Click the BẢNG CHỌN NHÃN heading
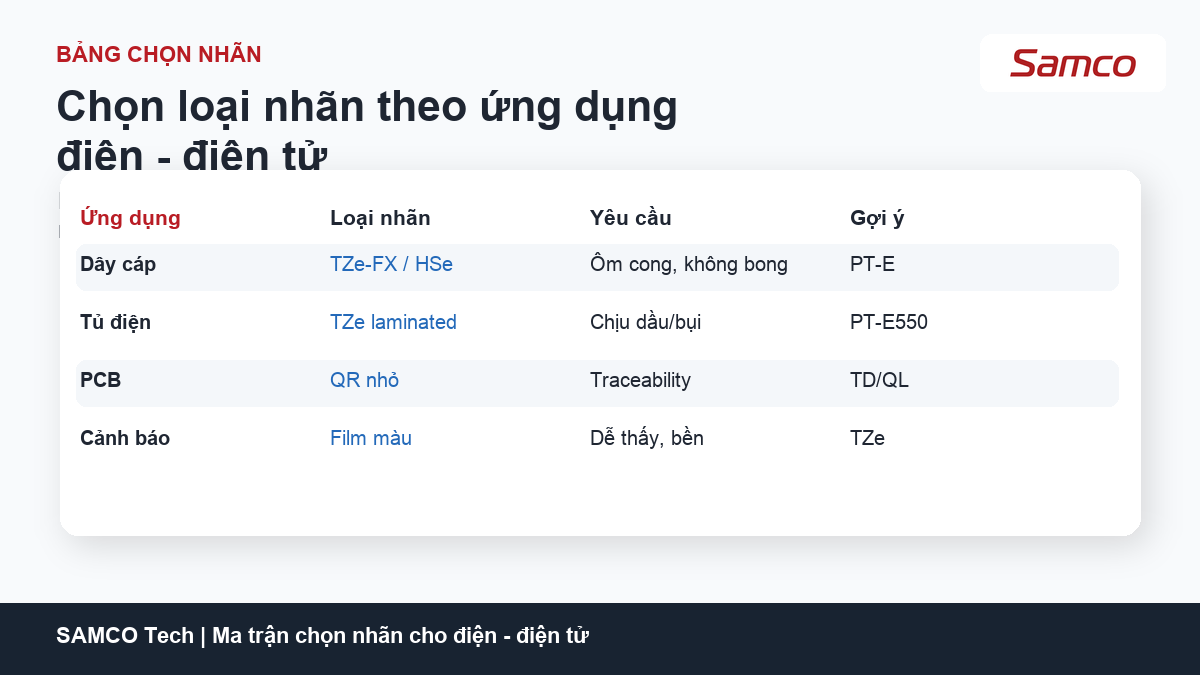1200x675 pixels. pos(159,55)
